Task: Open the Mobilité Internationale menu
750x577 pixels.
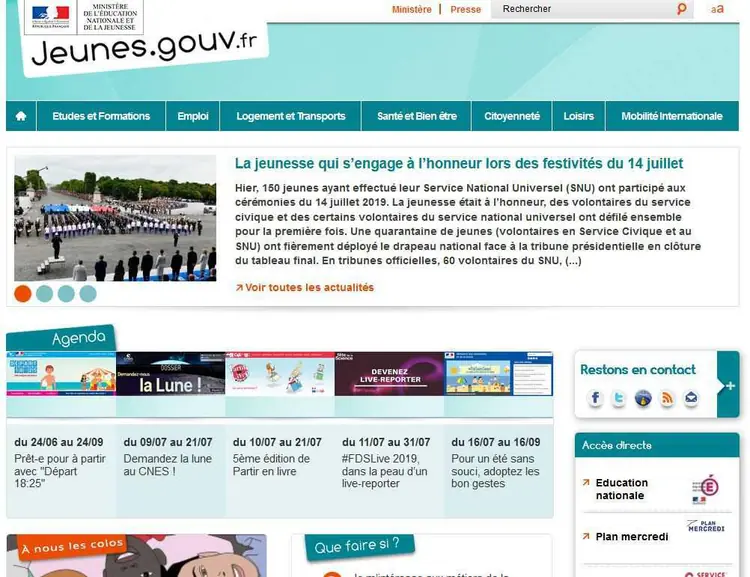Action: coord(671,116)
